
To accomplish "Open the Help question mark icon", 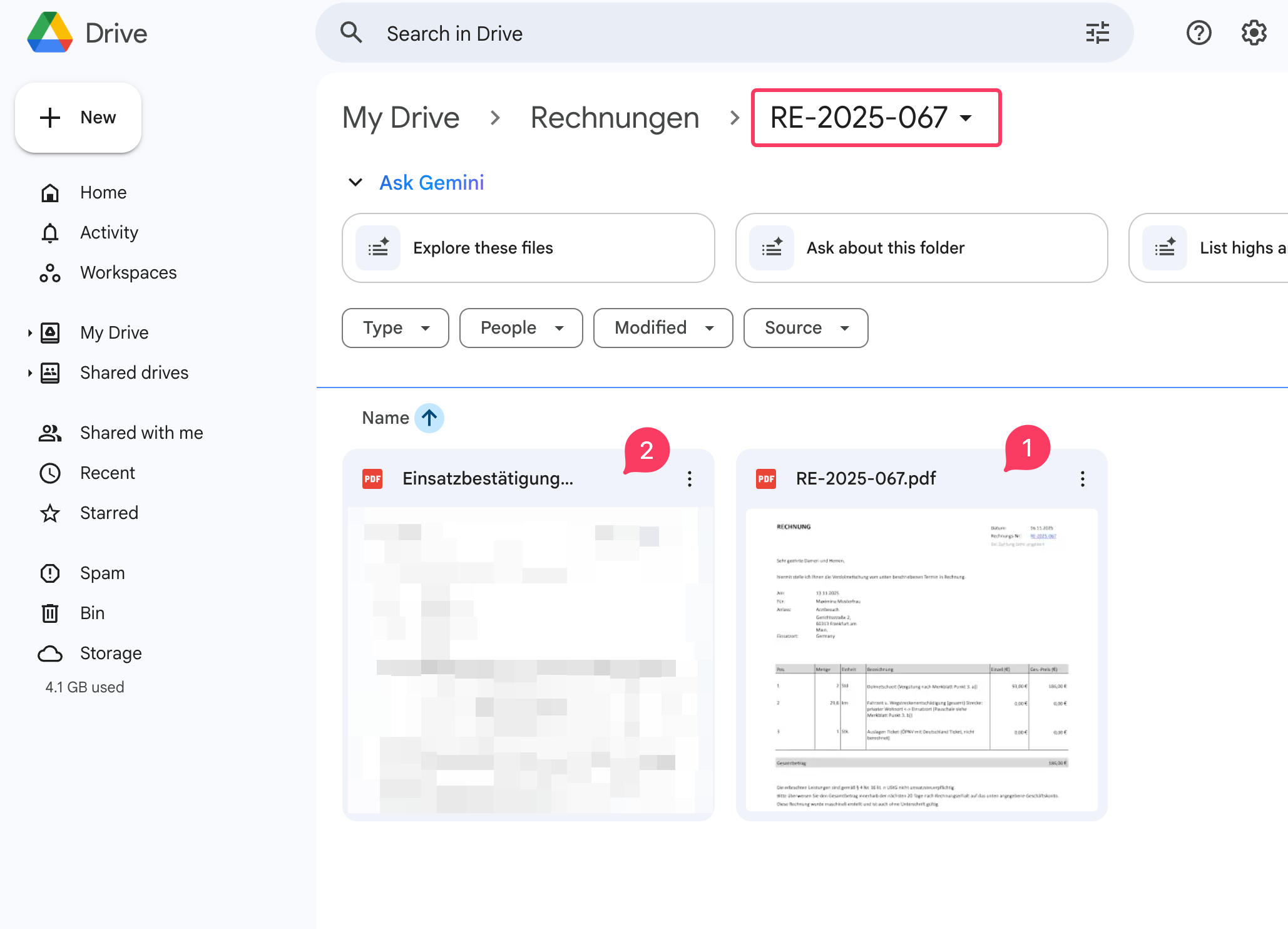I will [1199, 33].
